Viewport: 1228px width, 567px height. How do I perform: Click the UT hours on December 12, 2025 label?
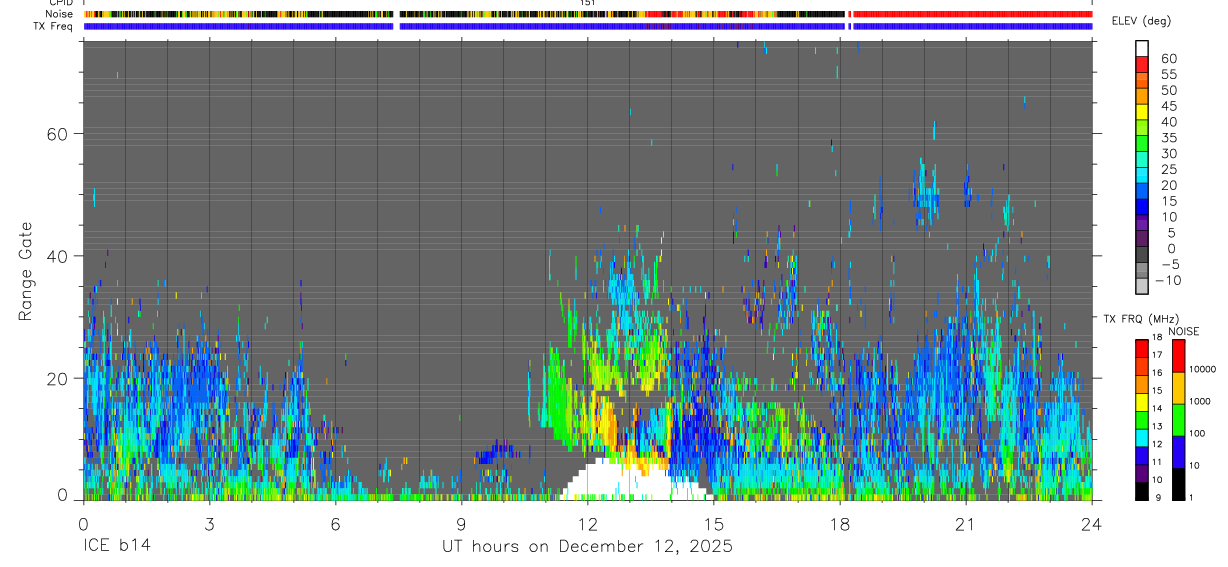click(x=588, y=547)
